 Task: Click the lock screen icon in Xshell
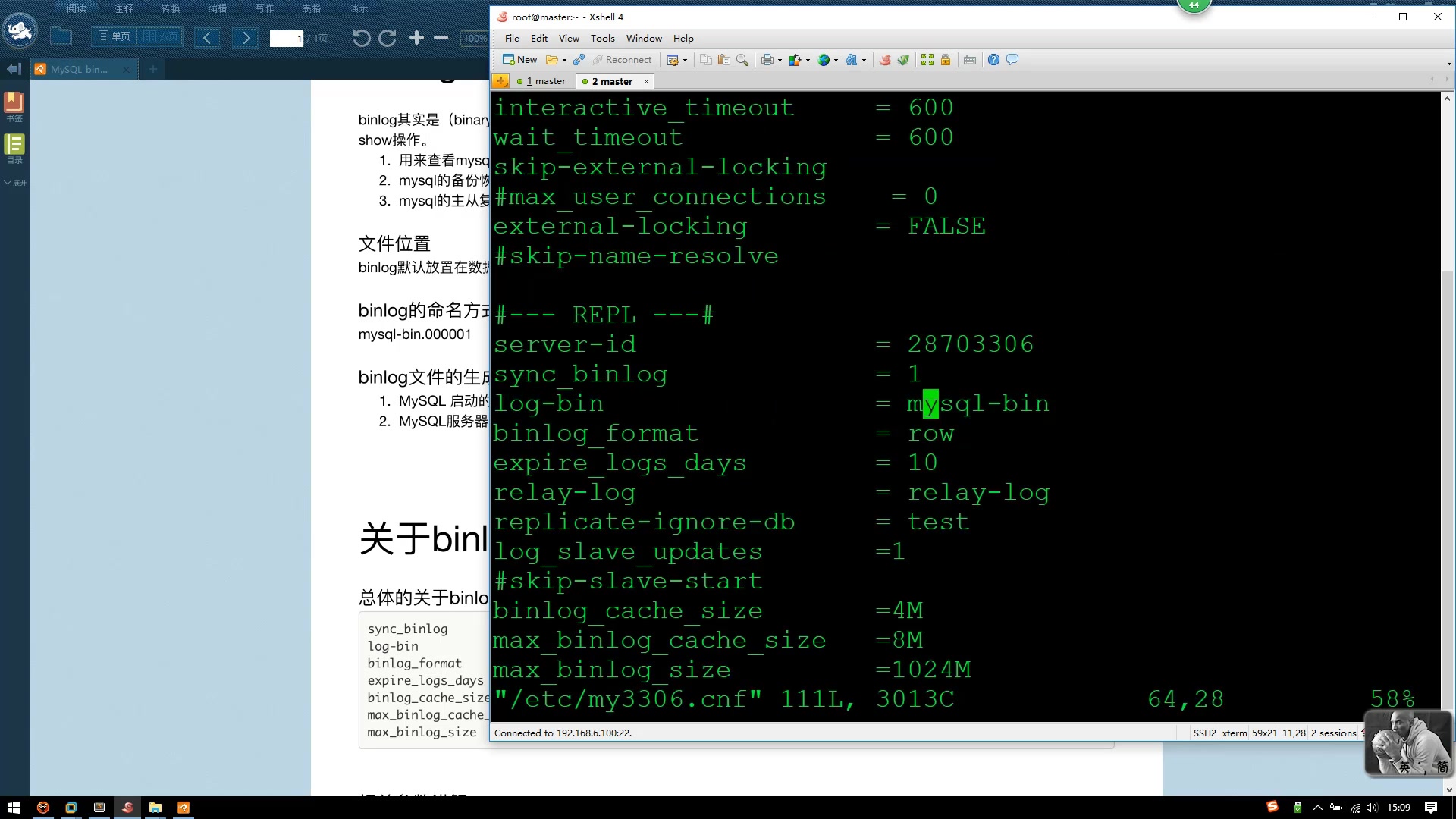click(945, 60)
